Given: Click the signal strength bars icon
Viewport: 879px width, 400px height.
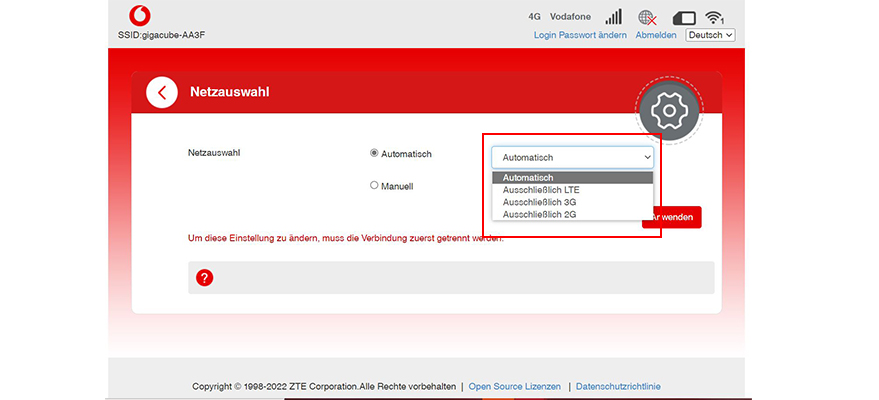Looking at the screenshot, I should click(x=613, y=17).
